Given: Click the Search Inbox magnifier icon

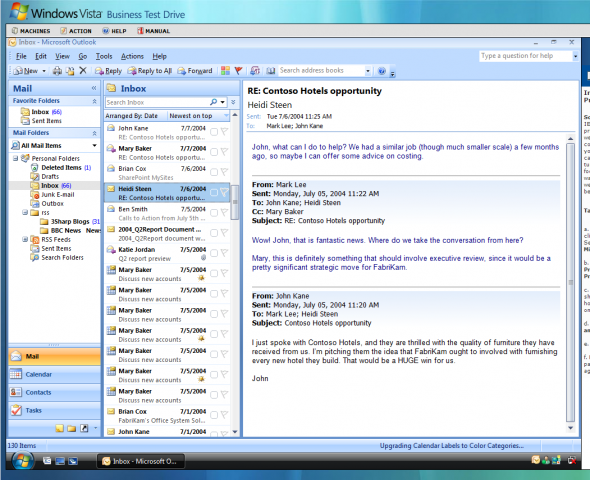Looking at the screenshot, I should tap(213, 102).
